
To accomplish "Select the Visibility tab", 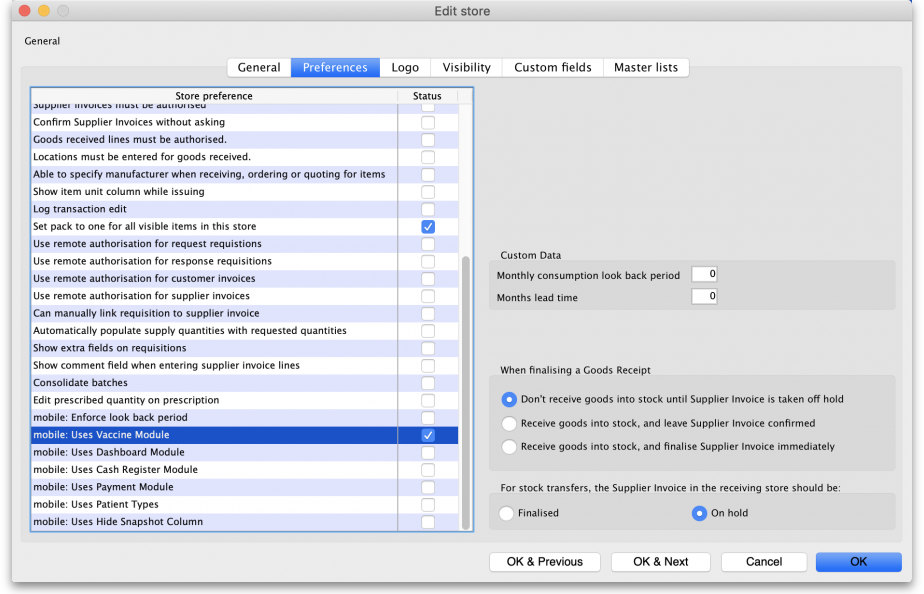I will (x=466, y=67).
